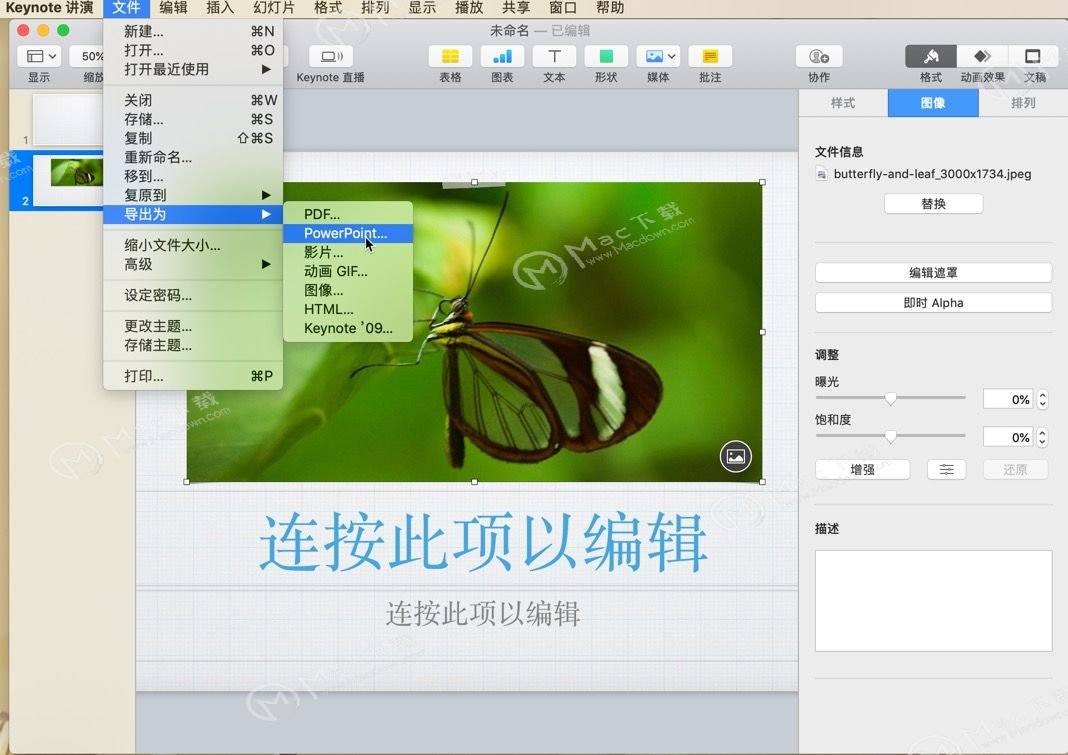Open the Animate (动画效果) inspector

coord(982,57)
